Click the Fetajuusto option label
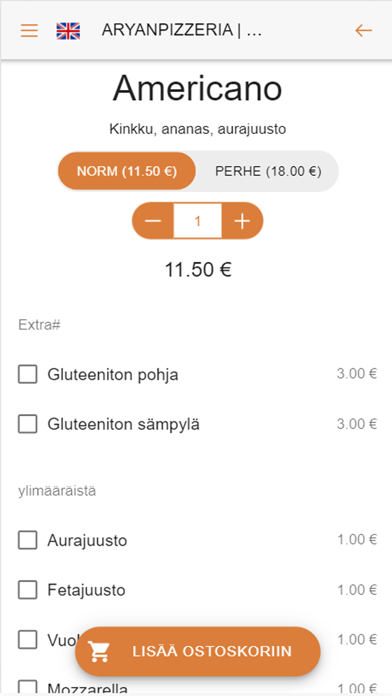Screen dimensions: 392x696 pyautogui.click(x=87, y=590)
